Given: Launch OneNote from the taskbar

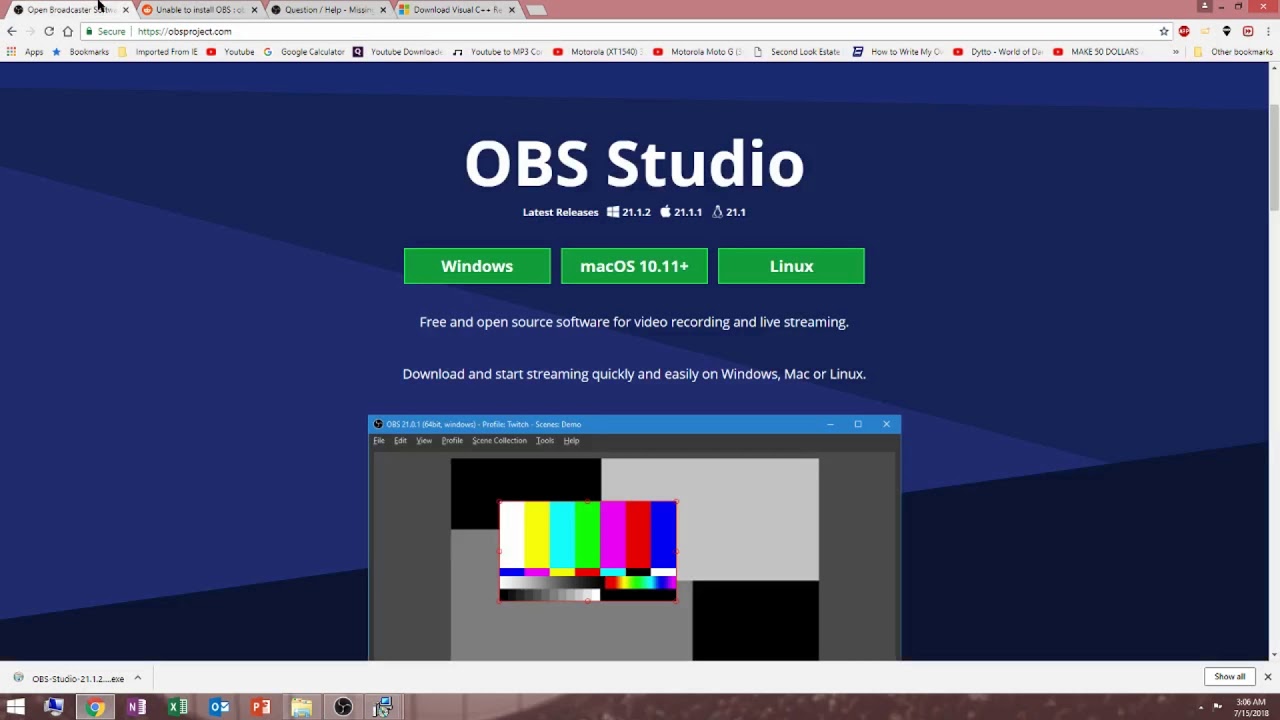Looking at the screenshot, I should point(136,707).
